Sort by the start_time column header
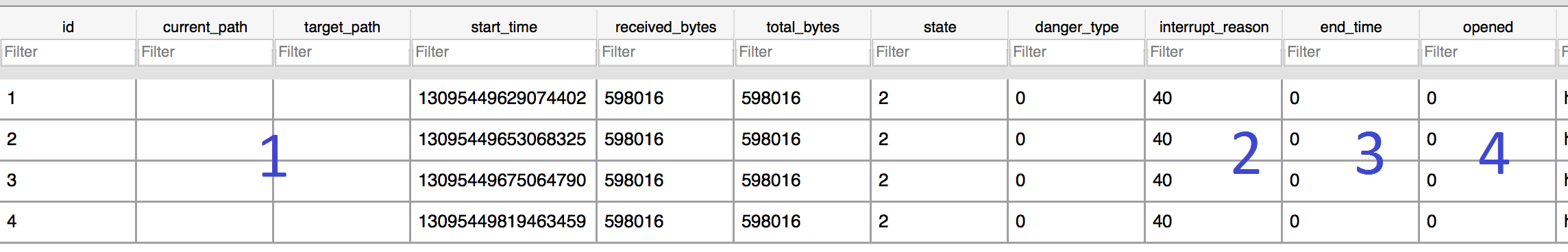 (504, 27)
